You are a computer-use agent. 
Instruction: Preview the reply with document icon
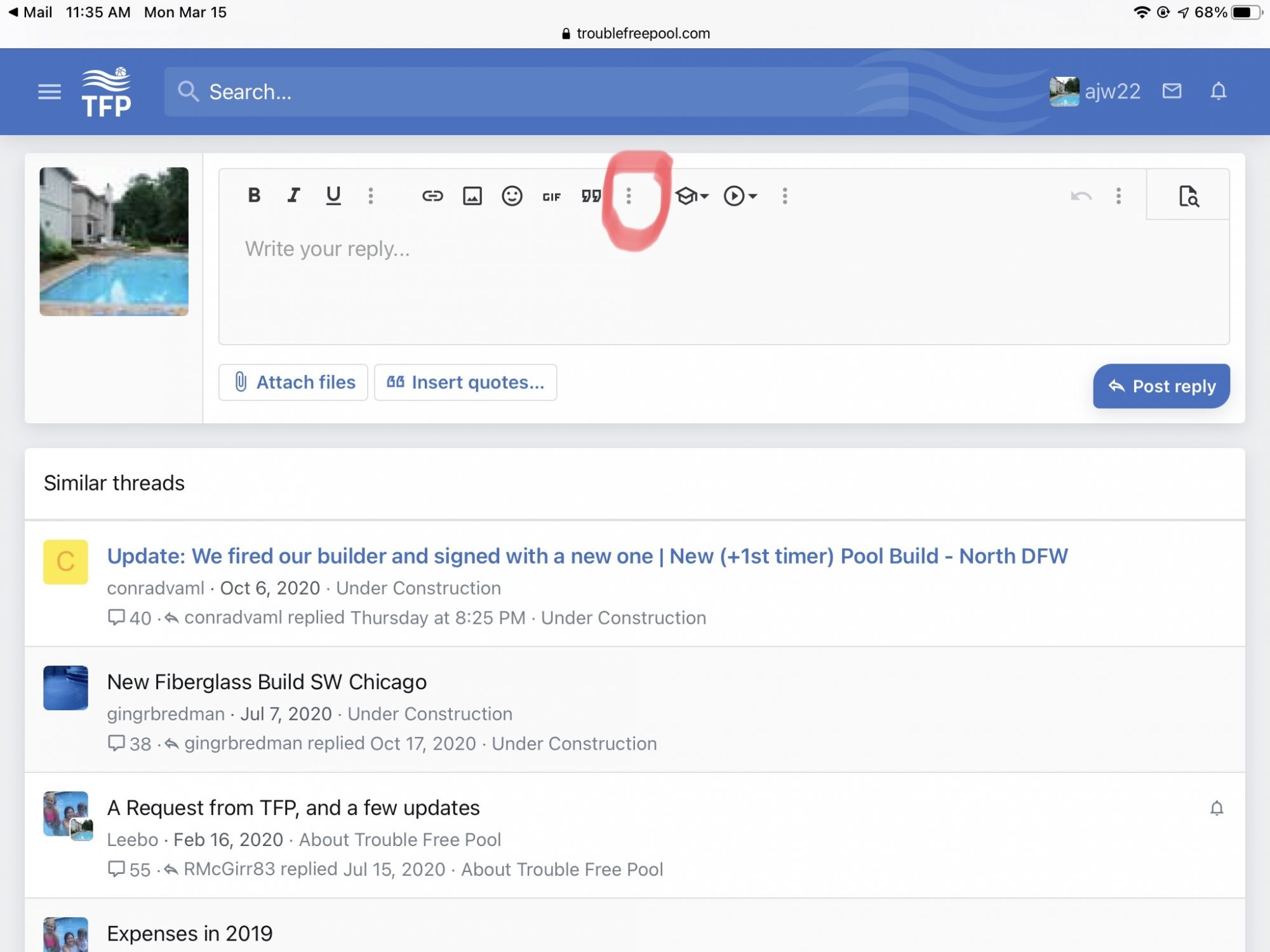(x=1188, y=195)
